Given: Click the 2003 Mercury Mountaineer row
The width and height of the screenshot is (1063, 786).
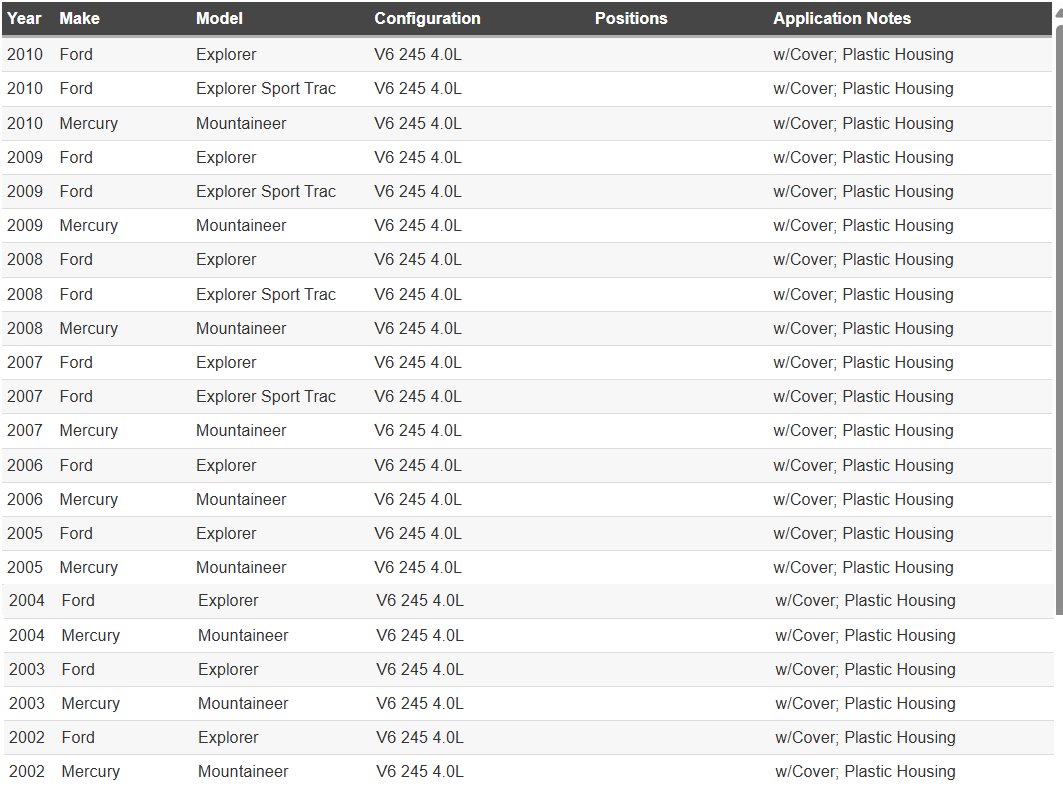Looking at the screenshot, I should tap(242, 703).
